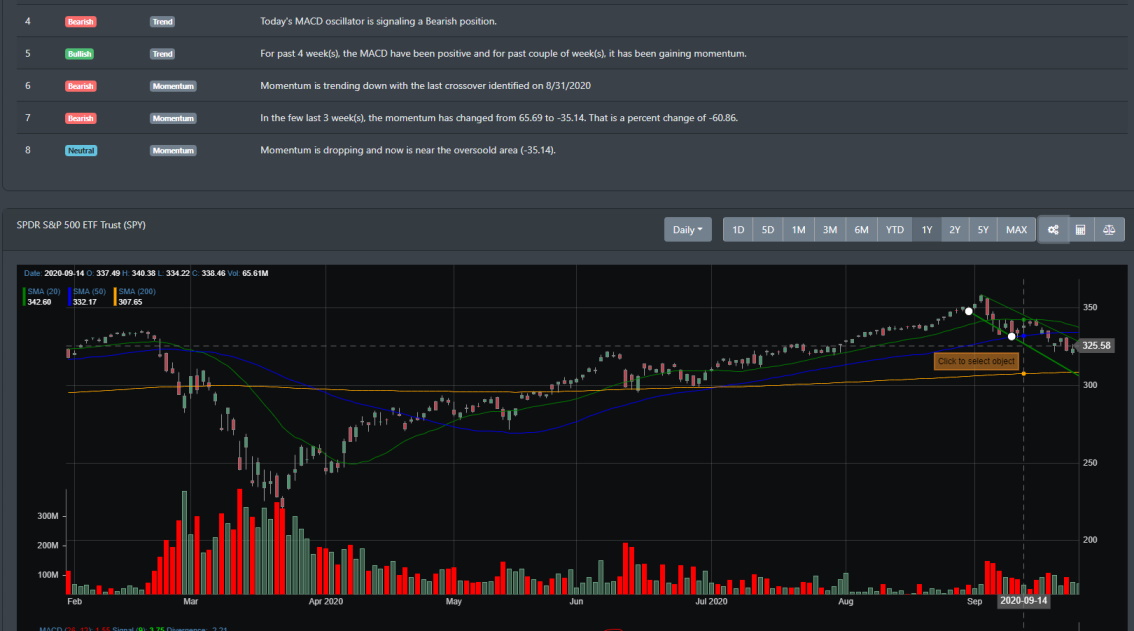
Task: Switch chart to 1M range
Action: [798, 230]
